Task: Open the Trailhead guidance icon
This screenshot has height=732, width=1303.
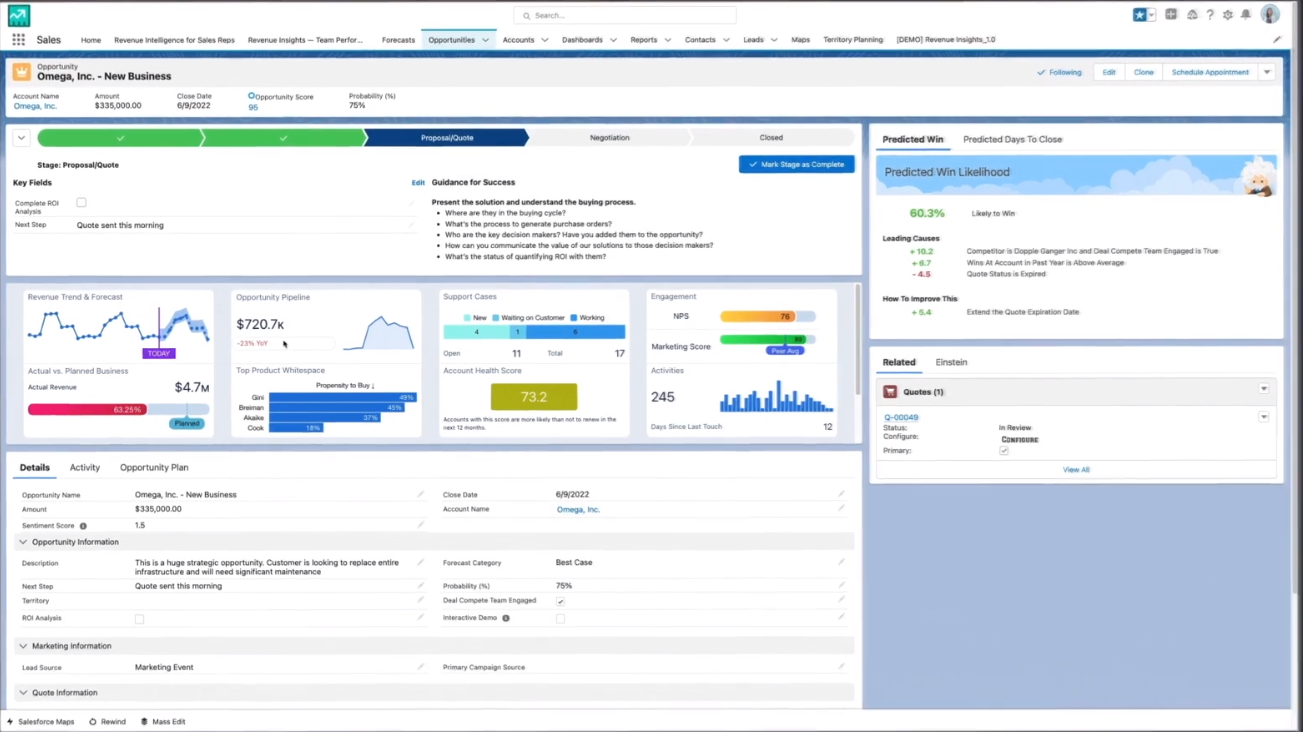Action: coord(1192,15)
